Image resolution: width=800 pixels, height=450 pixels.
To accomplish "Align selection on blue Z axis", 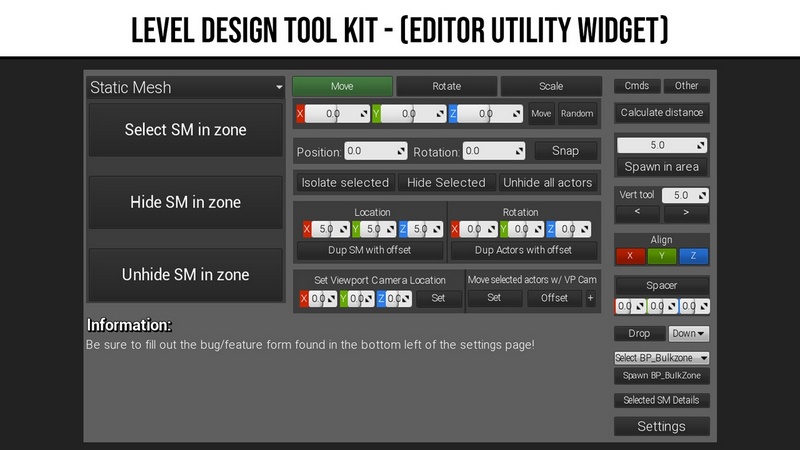I will pos(694,256).
